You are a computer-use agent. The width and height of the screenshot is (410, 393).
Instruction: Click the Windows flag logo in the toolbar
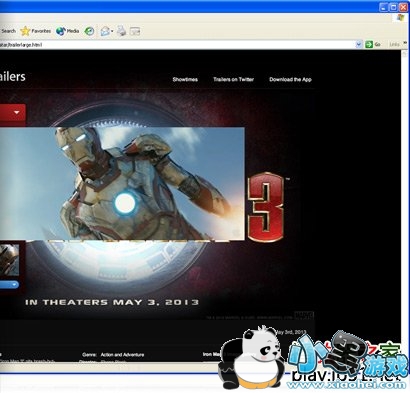pos(400,18)
